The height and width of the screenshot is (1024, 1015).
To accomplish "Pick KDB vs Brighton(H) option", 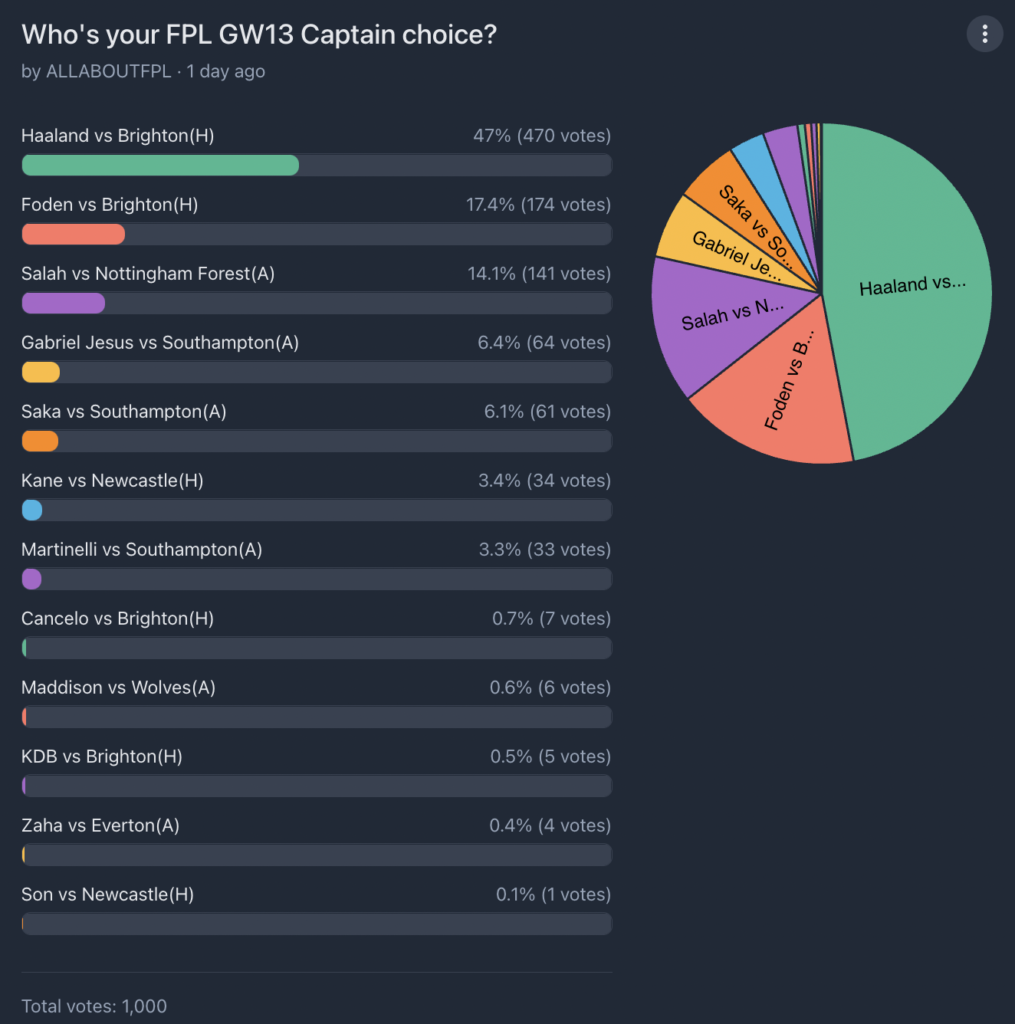I will tap(102, 757).
